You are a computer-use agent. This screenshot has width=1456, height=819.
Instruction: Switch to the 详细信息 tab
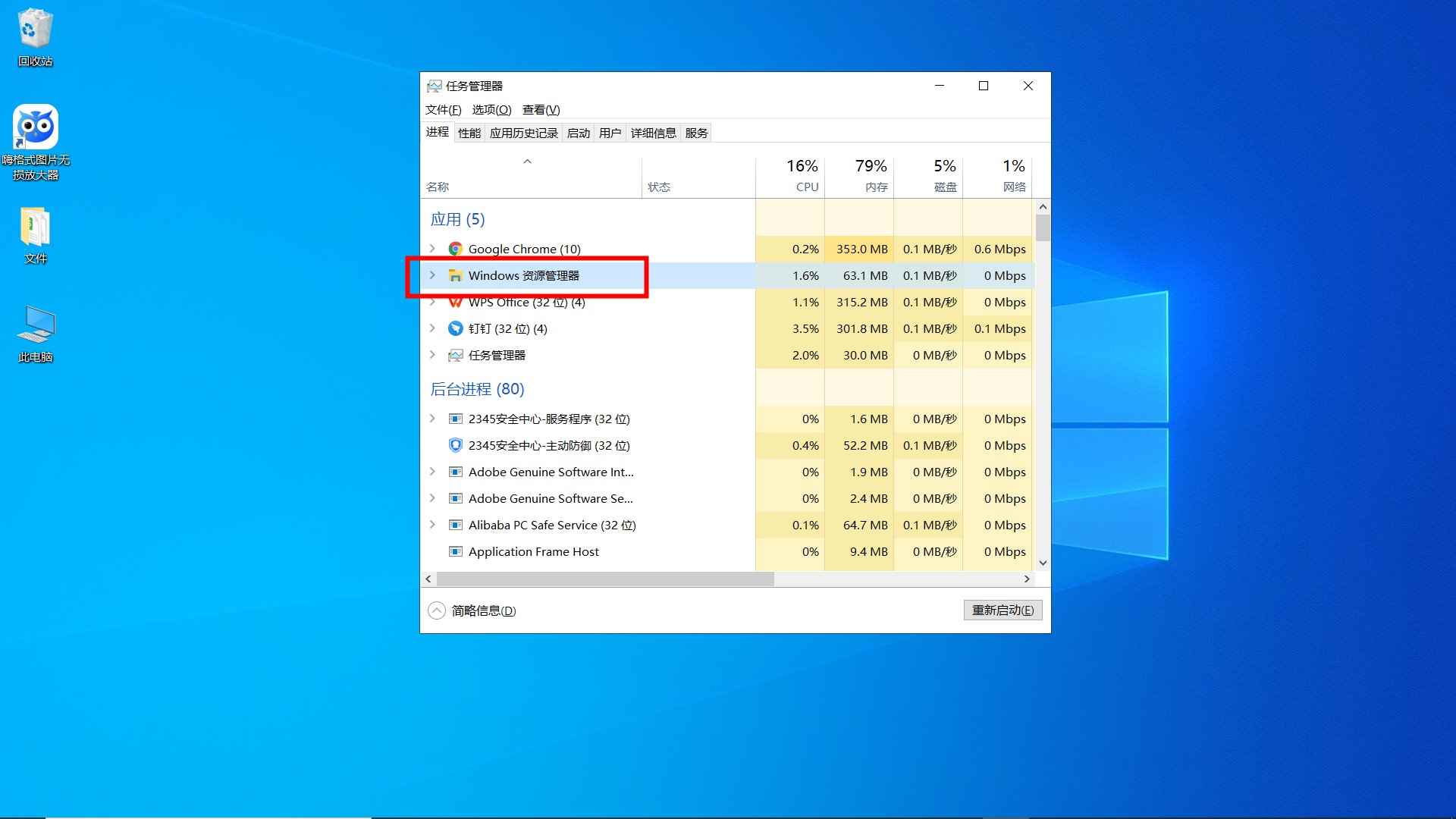pos(654,133)
